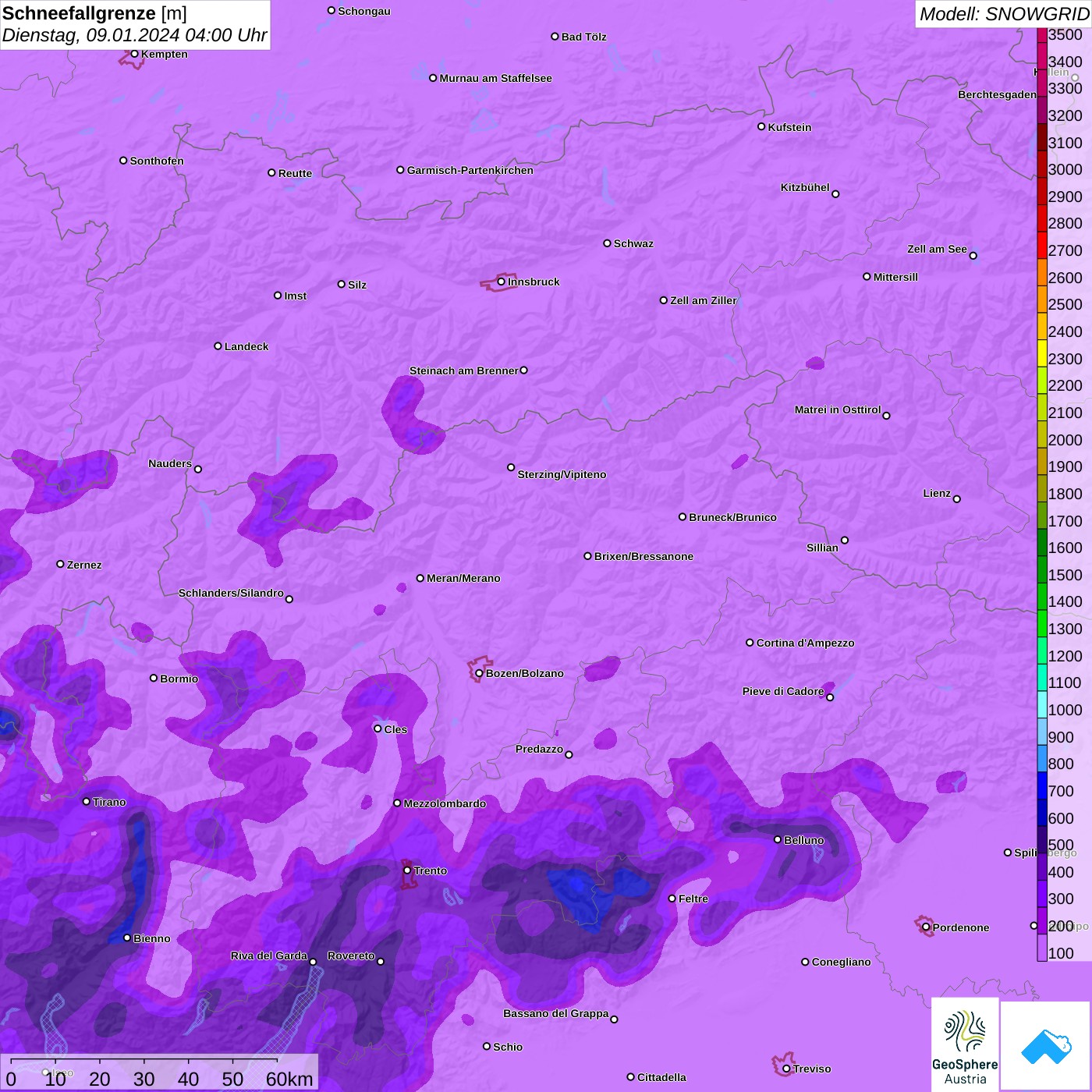Click the 'Nauders' label
Image resolution: width=1092 pixels, height=1092 pixels.
coord(170,463)
